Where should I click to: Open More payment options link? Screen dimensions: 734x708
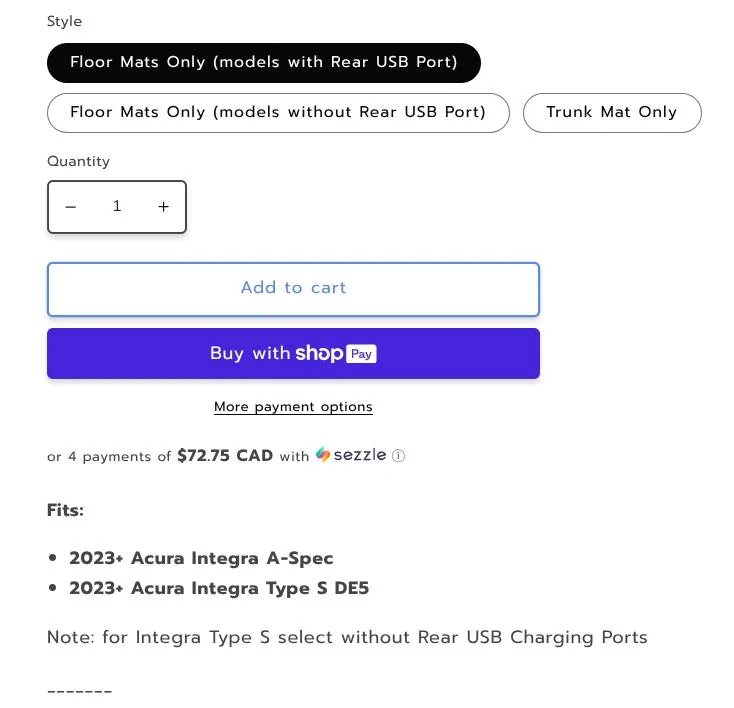(x=293, y=407)
